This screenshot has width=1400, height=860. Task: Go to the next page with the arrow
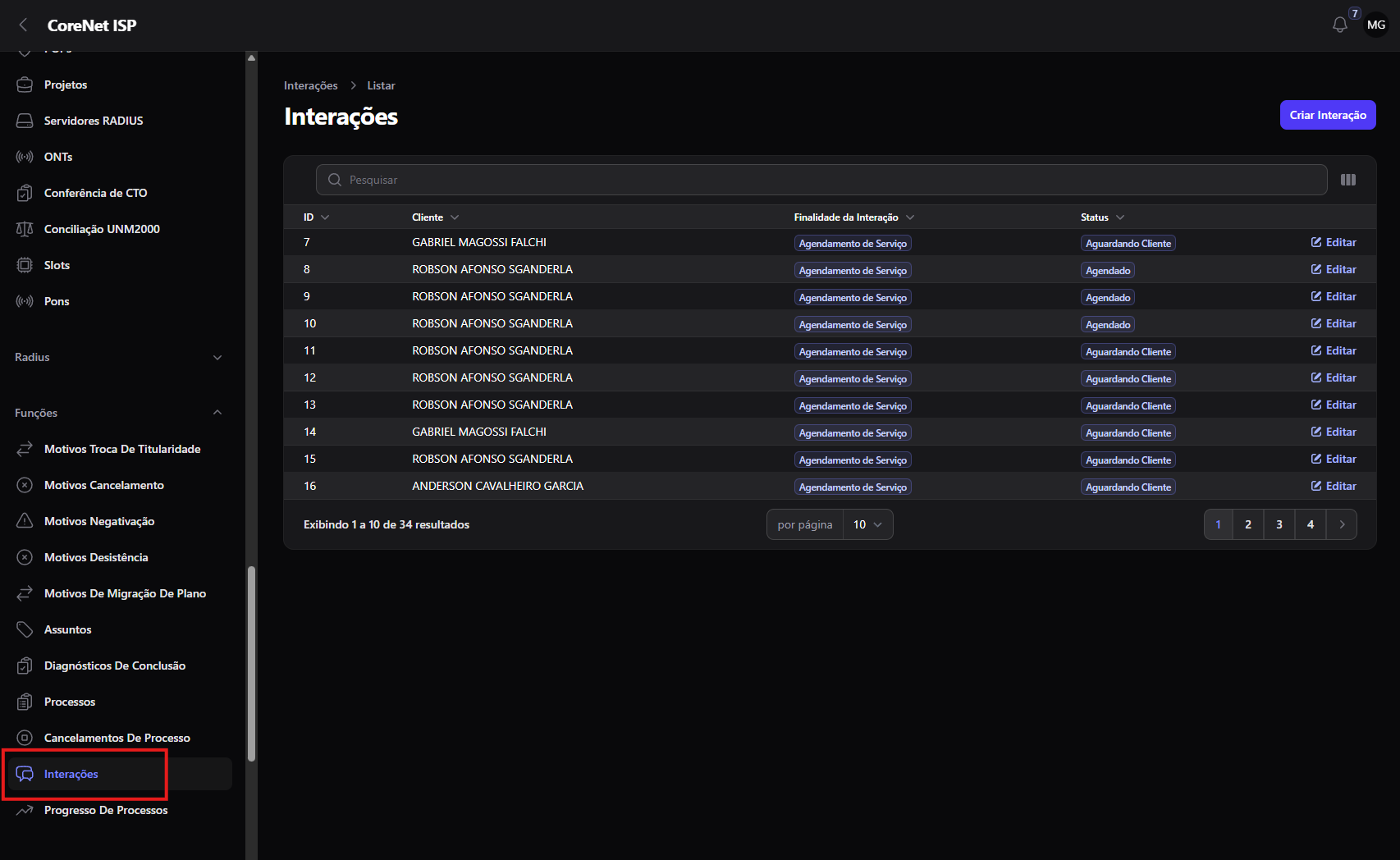pos(1342,524)
